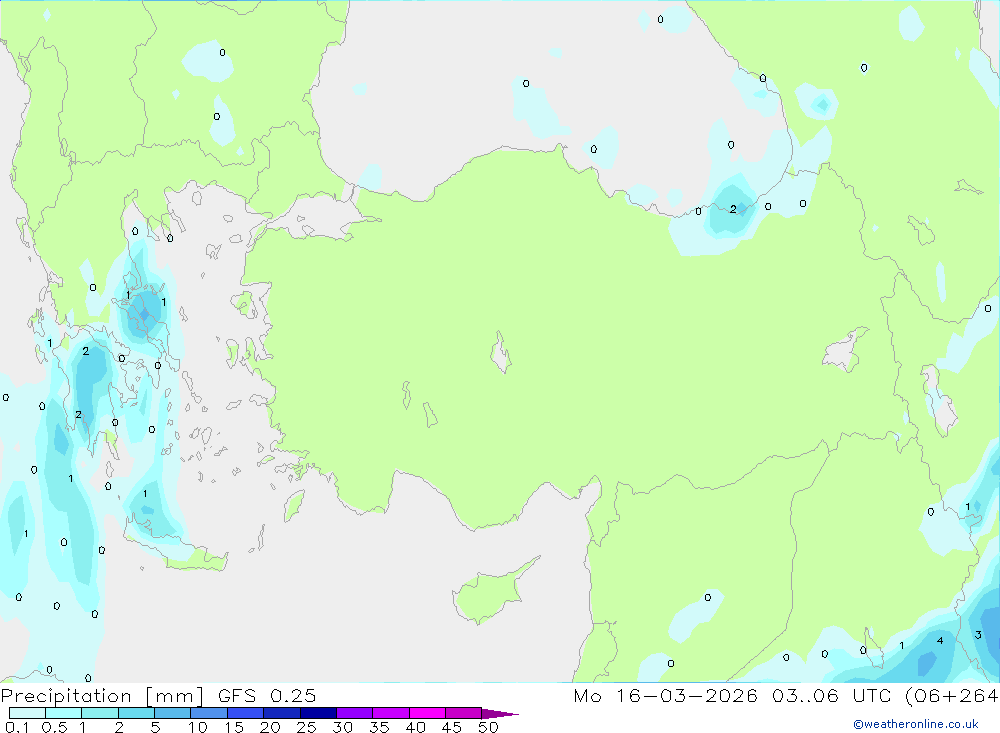1000x733 pixels.
Task: Click the "03..06 UTC" time text
Action: (831, 695)
